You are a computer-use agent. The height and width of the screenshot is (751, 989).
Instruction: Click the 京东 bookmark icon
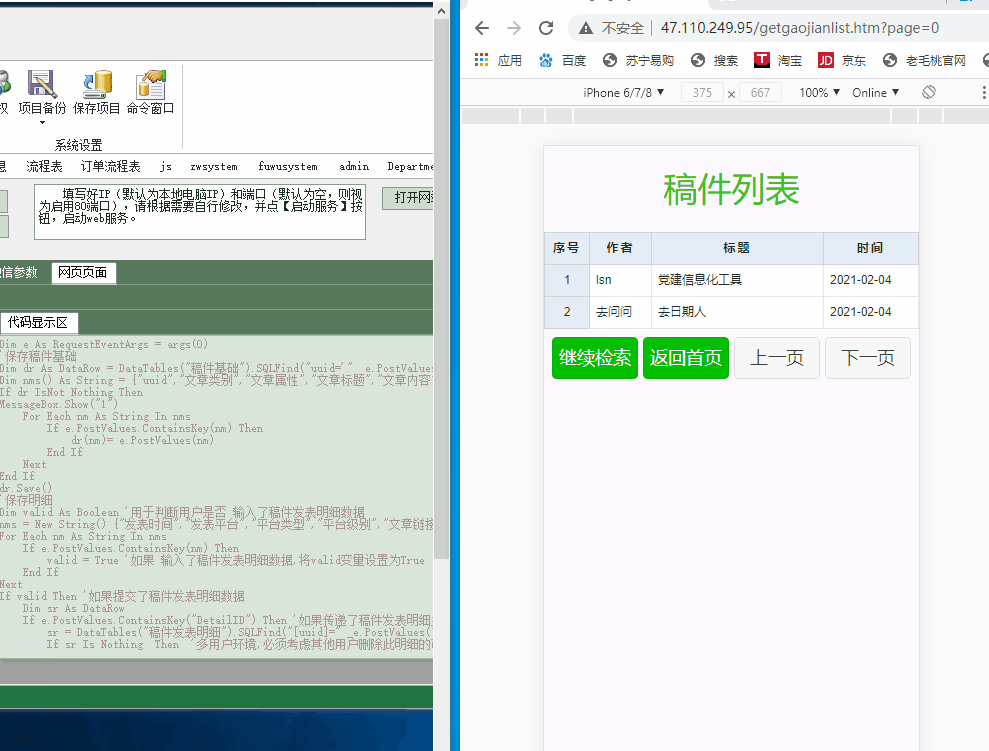tap(827, 60)
